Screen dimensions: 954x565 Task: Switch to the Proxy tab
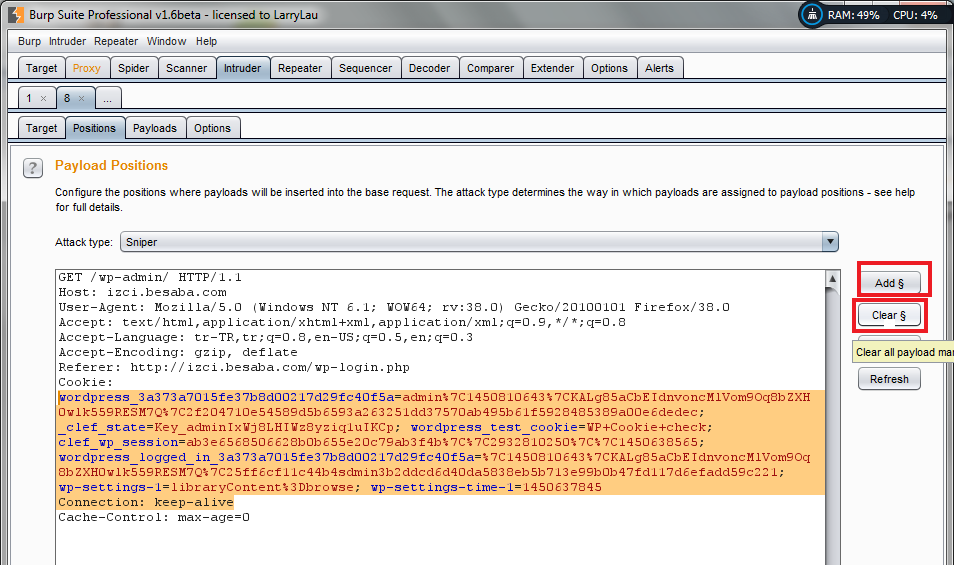[86, 68]
